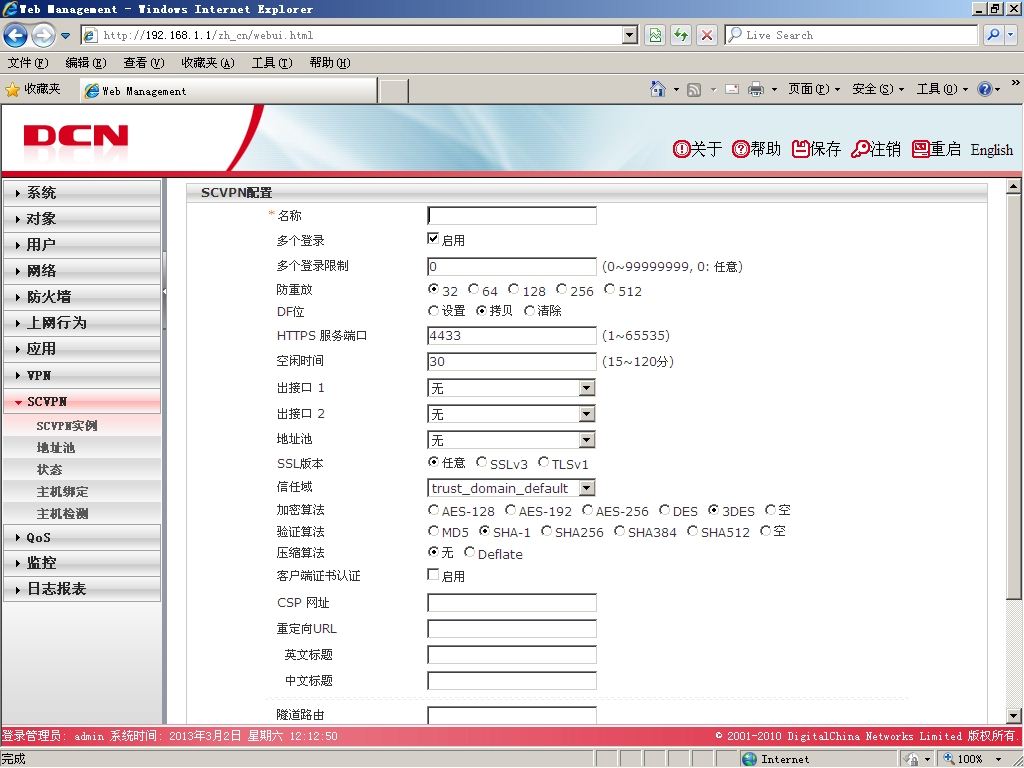The height and width of the screenshot is (768, 1024).
Task: Open the blue Help question icon
Action: 985,89
